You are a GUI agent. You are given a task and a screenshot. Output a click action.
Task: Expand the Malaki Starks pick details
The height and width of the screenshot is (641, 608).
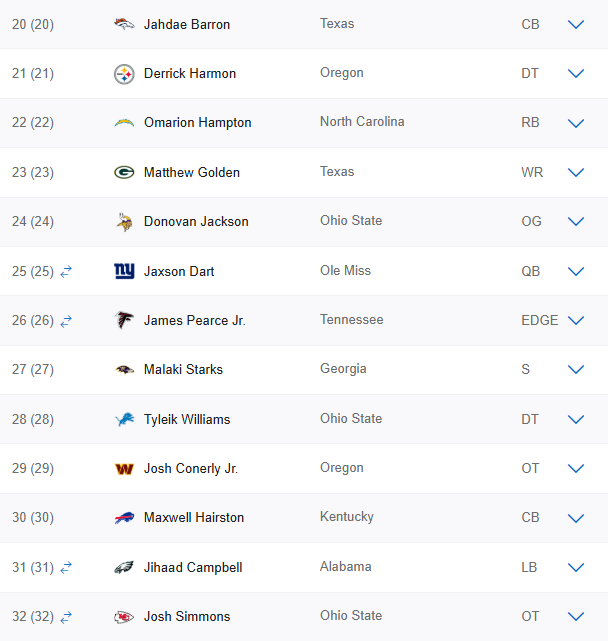(575, 370)
